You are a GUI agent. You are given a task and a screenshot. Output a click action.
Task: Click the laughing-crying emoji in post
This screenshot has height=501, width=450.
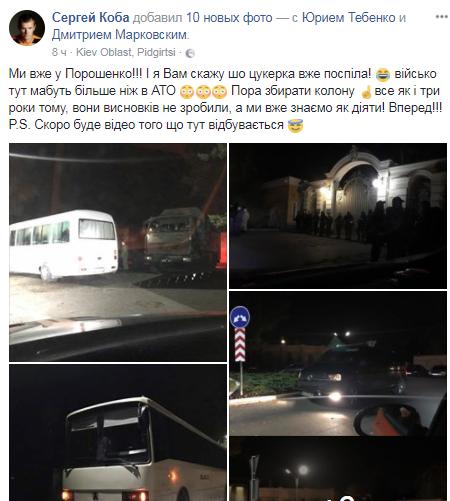[x=383, y=74]
